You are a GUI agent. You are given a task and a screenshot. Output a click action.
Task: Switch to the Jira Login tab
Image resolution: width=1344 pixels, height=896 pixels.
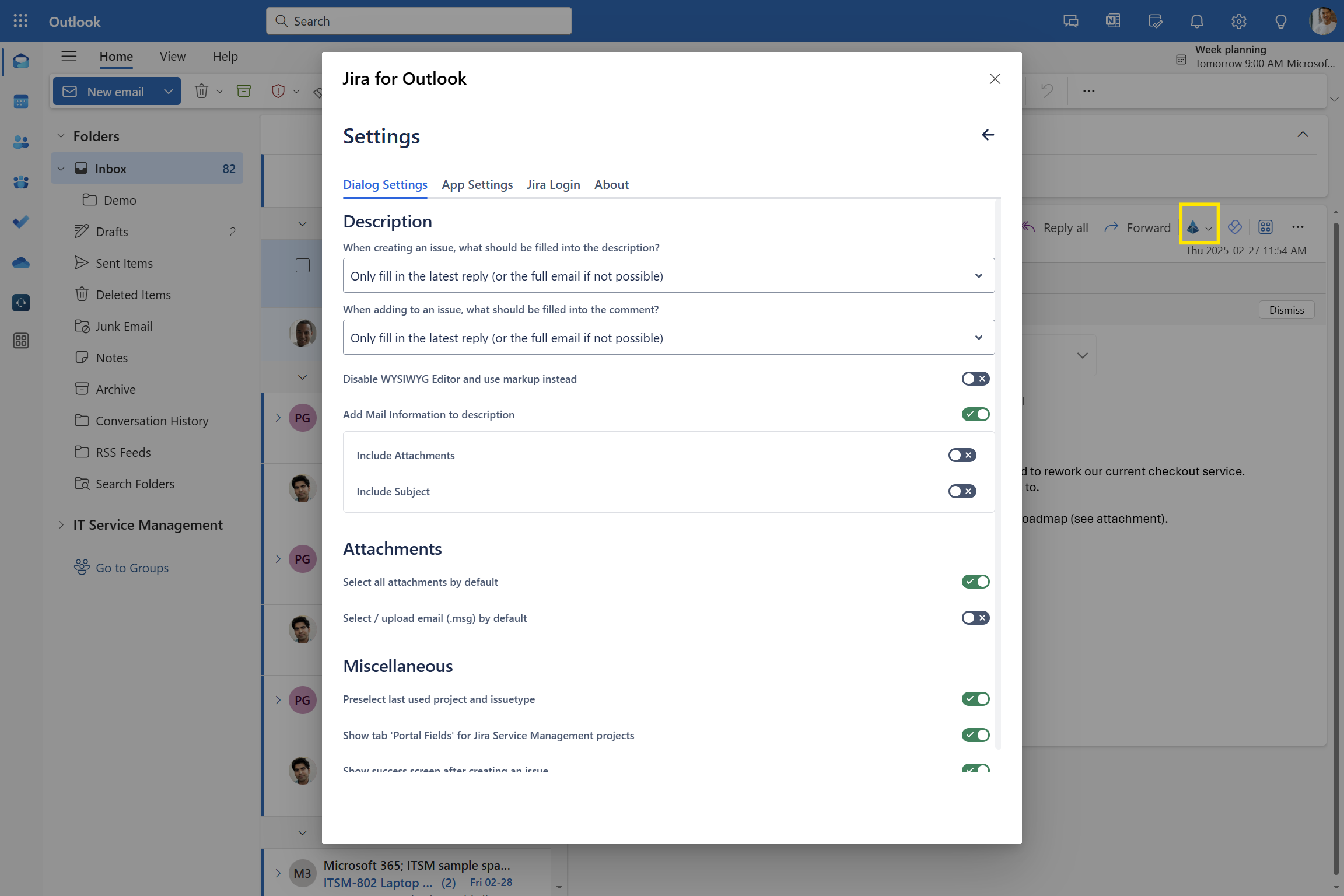click(553, 185)
